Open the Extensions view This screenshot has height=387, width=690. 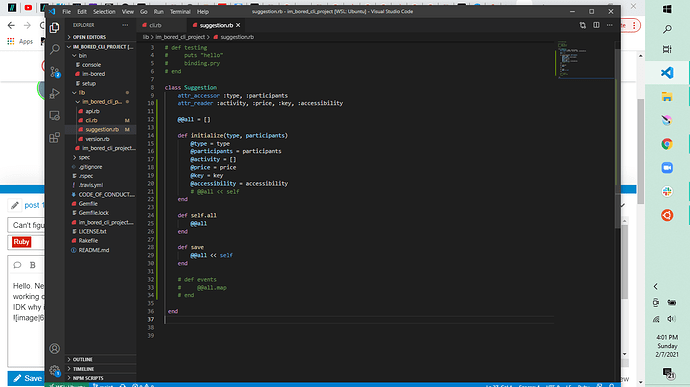[x=55, y=137]
